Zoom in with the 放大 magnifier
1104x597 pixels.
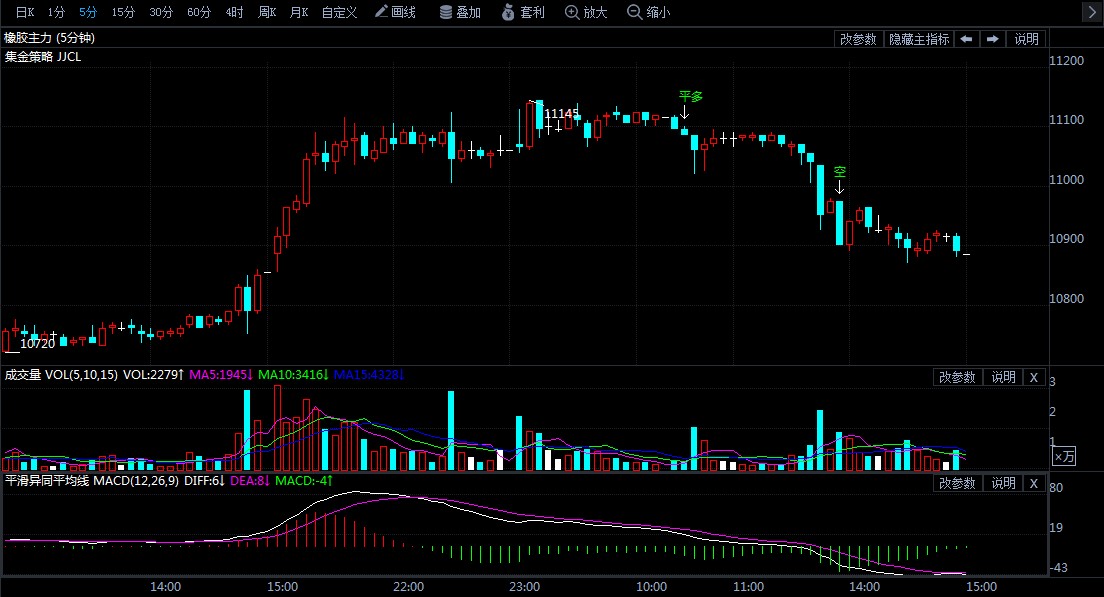click(x=586, y=12)
